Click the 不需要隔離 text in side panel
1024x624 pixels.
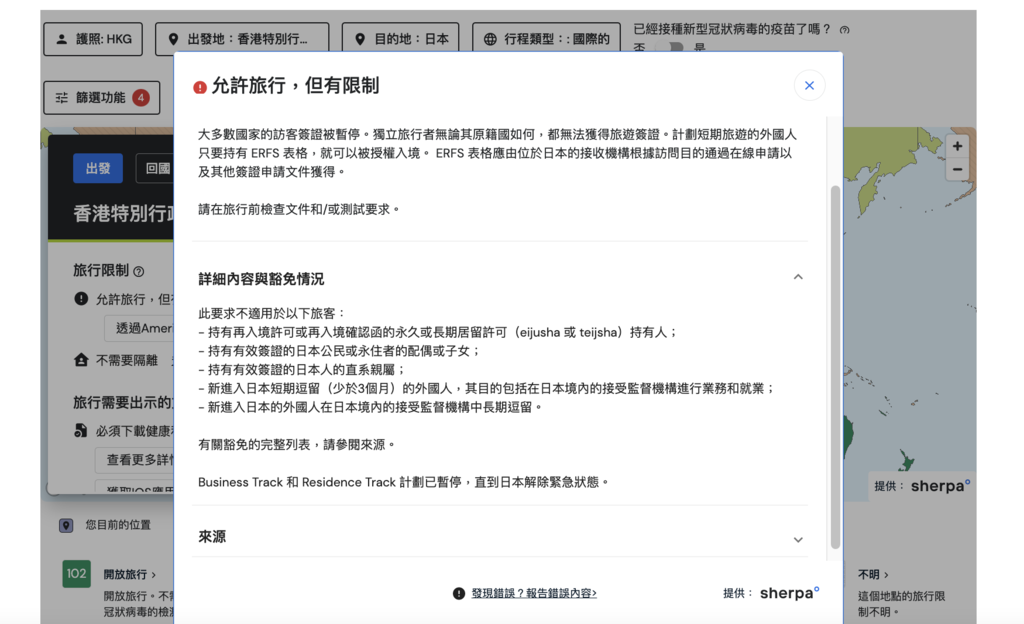(x=127, y=360)
